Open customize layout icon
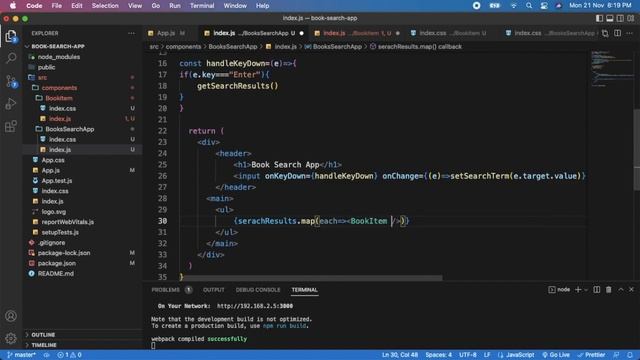Image resolution: width=640 pixels, height=360 pixels. pos(631,18)
